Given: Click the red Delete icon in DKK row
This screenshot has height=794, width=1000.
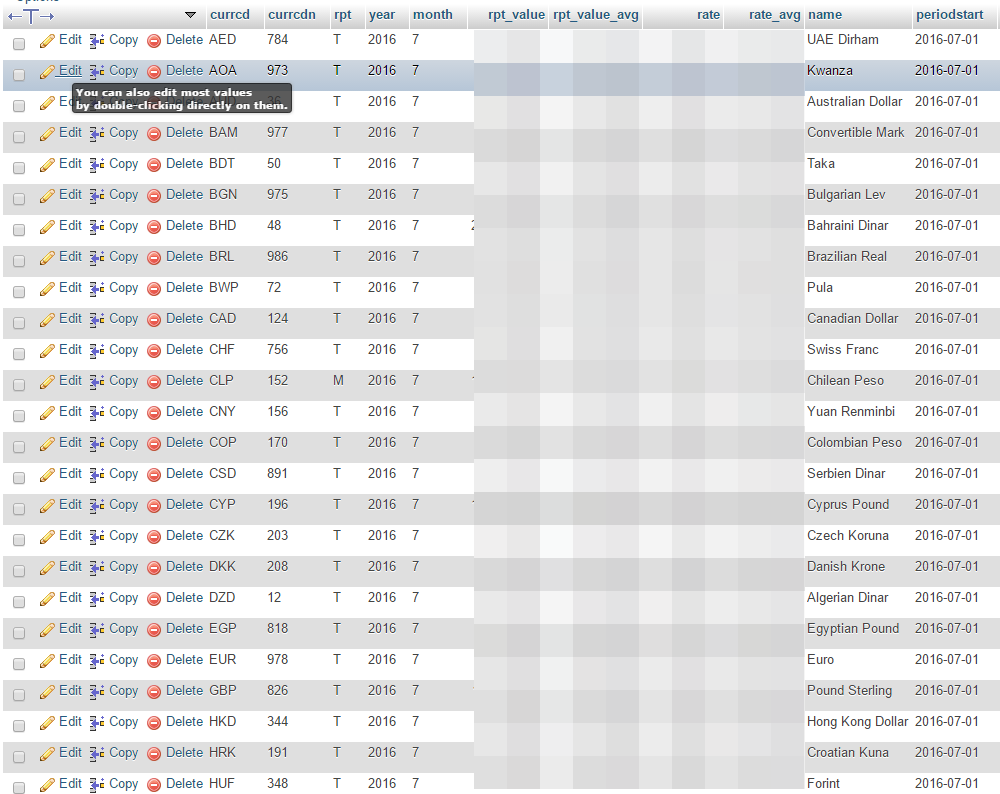Looking at the screenshot, I should tap(154, 568).
